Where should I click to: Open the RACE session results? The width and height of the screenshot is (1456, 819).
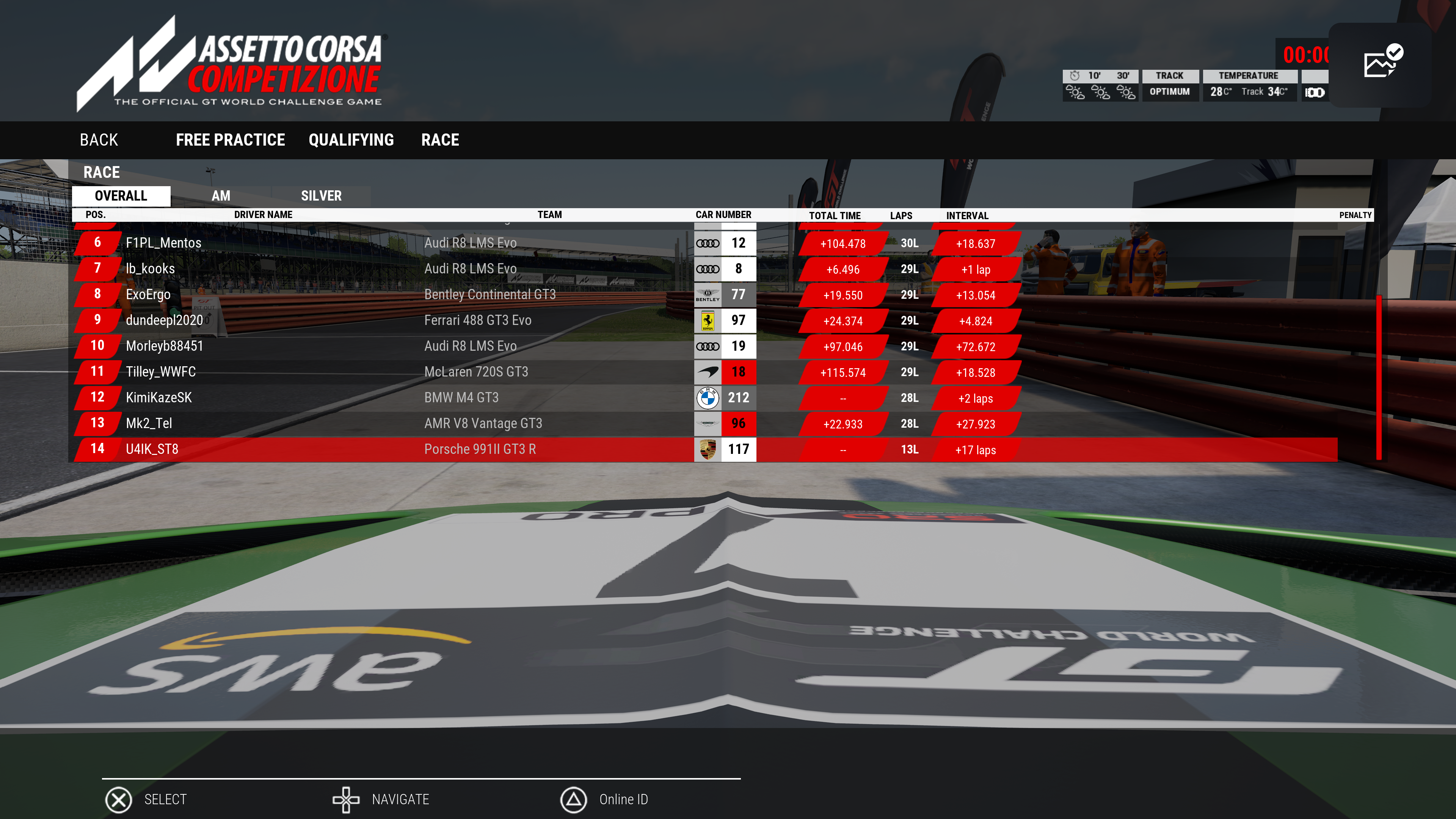tap(440, 140)
